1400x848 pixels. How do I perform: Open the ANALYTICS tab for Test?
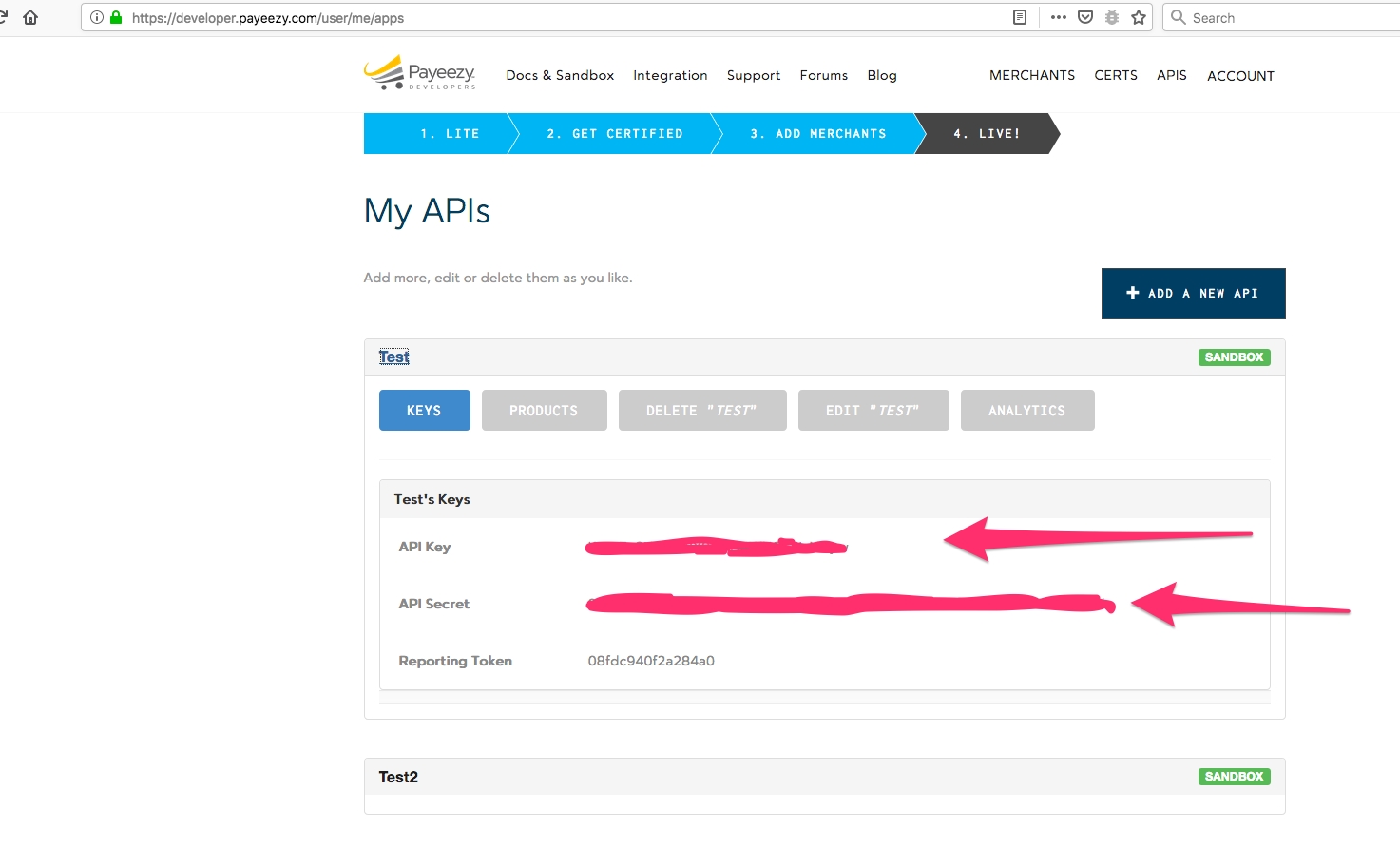[x=1026, y=411]
